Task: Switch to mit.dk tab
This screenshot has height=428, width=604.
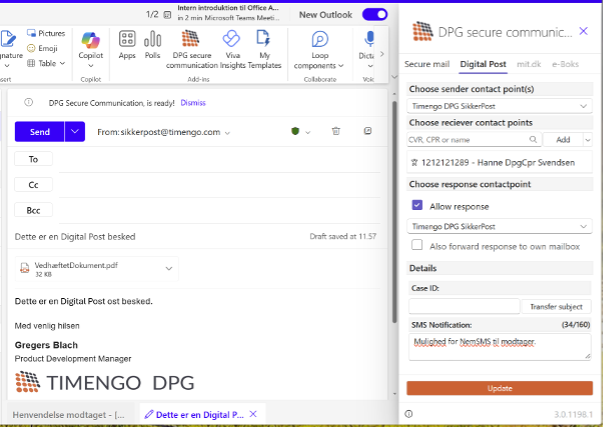Action: coord(528,64)
